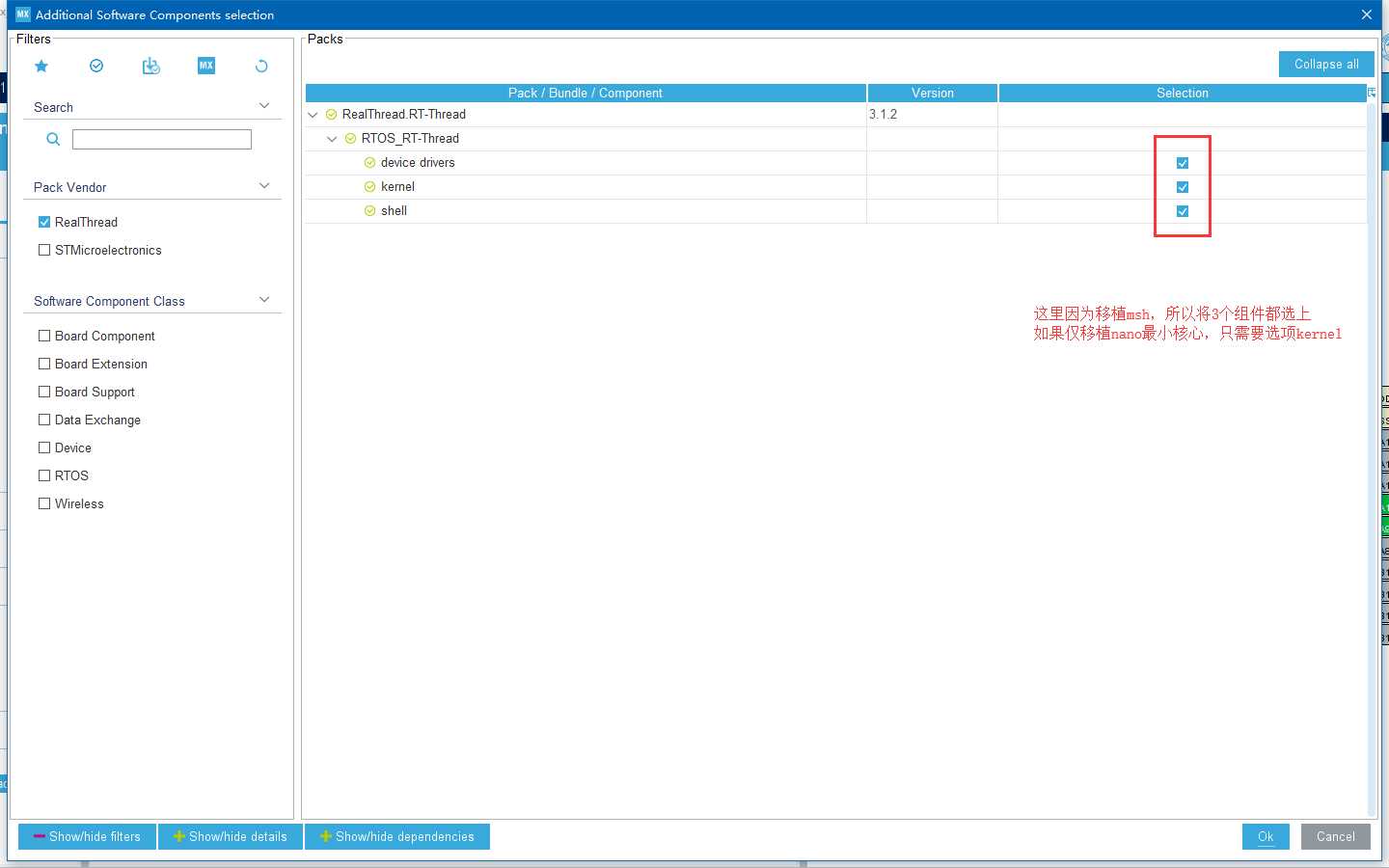Collapse the RealThread.RT-Thread pack row

pyautogui.click(x=313, y=115)
